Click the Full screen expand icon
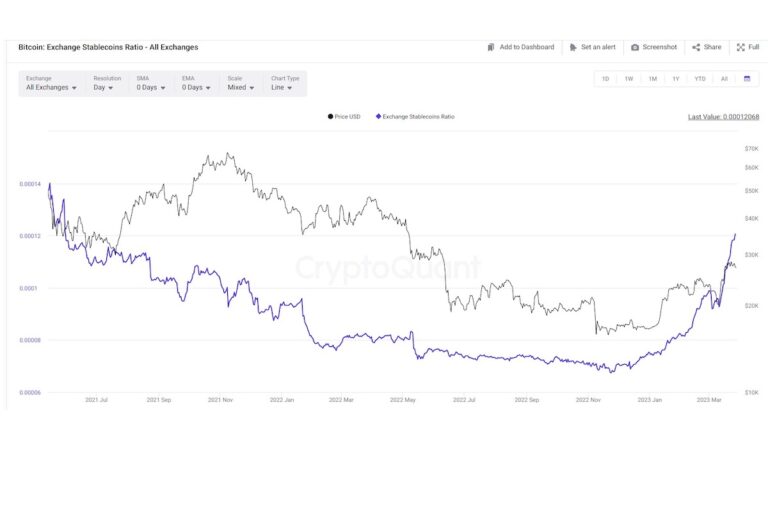Image resolution: width=768 pixels, height=512 pixels. point(741,48)
